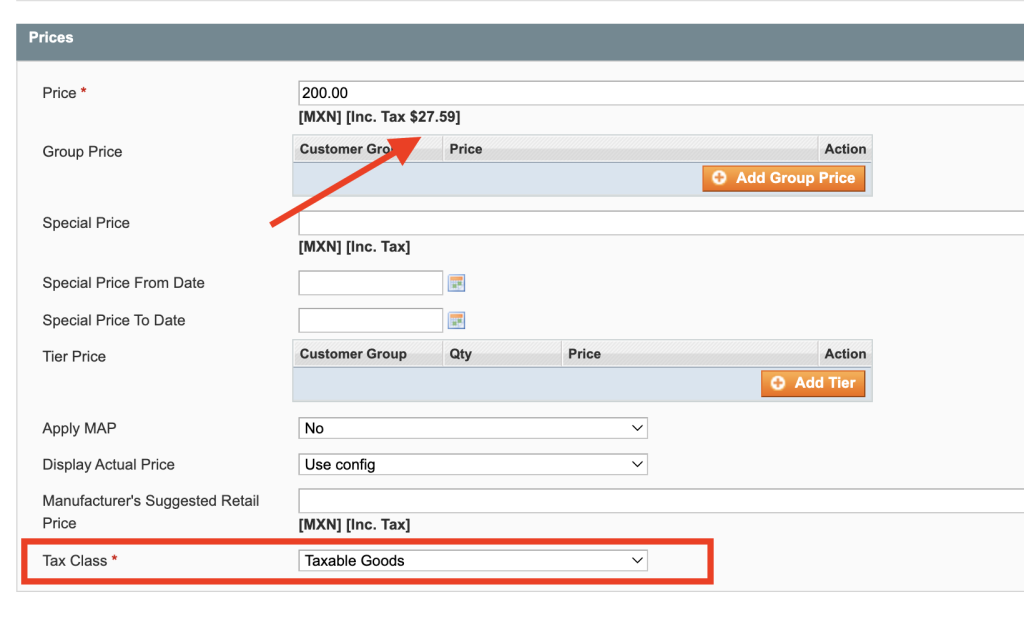Click Add Group Price button
The height and width of the screenshot is (617, 1024).
tap(784, 178)
